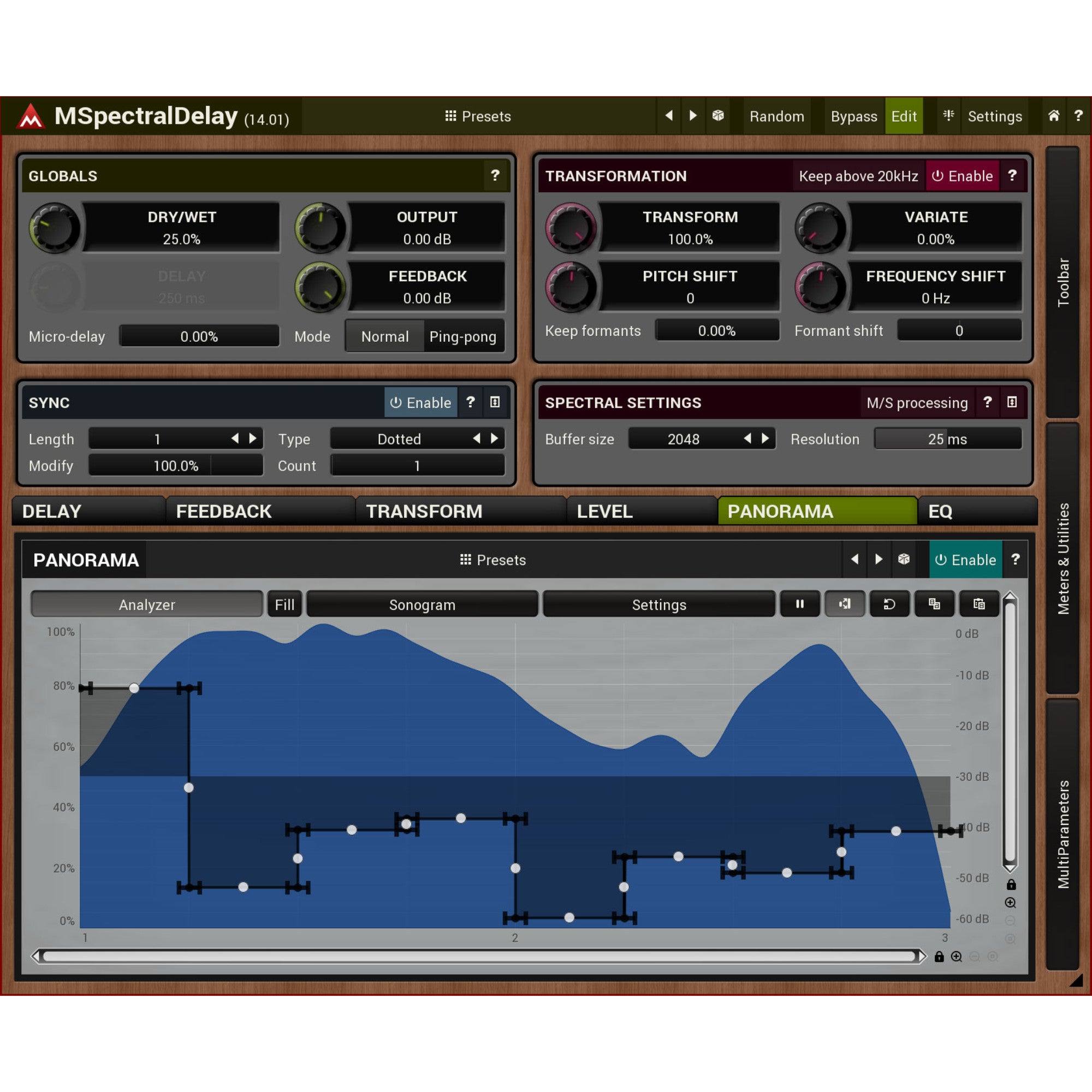
Task: Click the Bypass button
Action: 853,116
